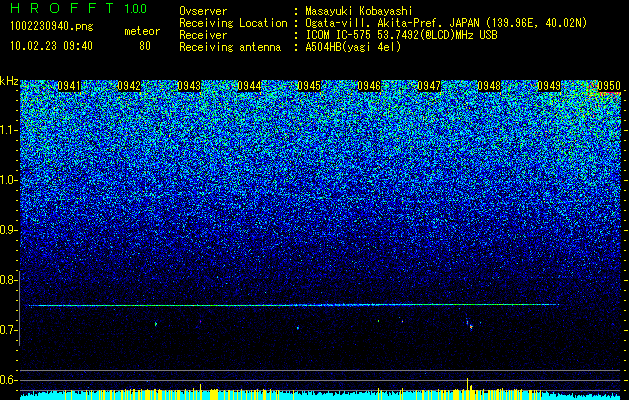Click the A504HB(yagi 4el) antenna text

tap(353, 47)
